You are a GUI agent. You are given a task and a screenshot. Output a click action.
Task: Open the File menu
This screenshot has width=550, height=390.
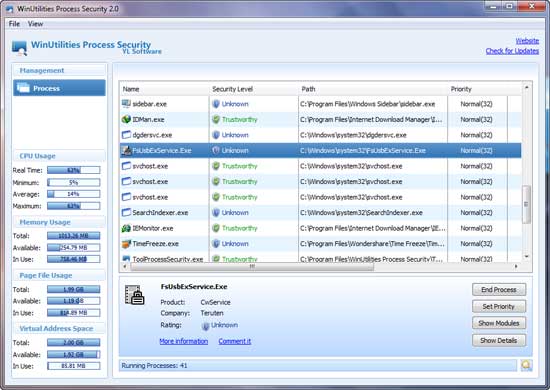click(14, 24)
